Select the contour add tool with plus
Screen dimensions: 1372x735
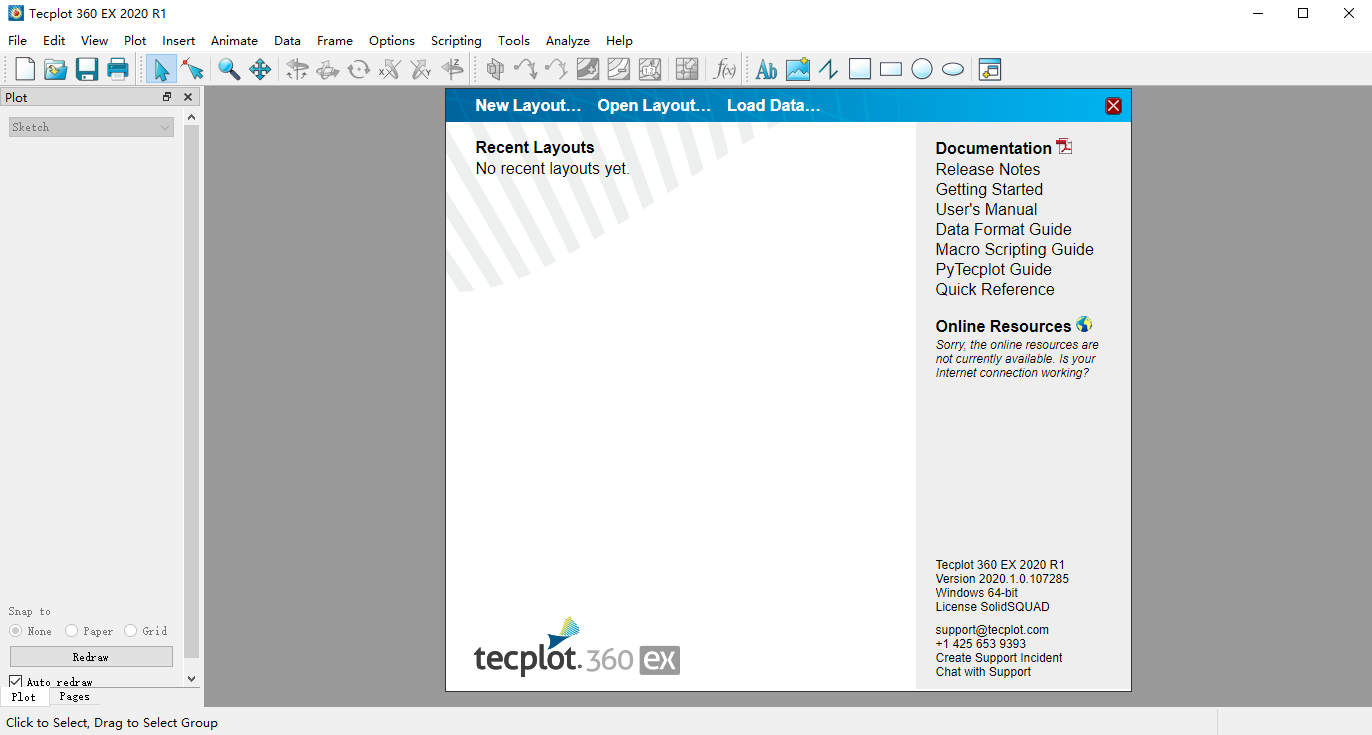click(588, 69)
